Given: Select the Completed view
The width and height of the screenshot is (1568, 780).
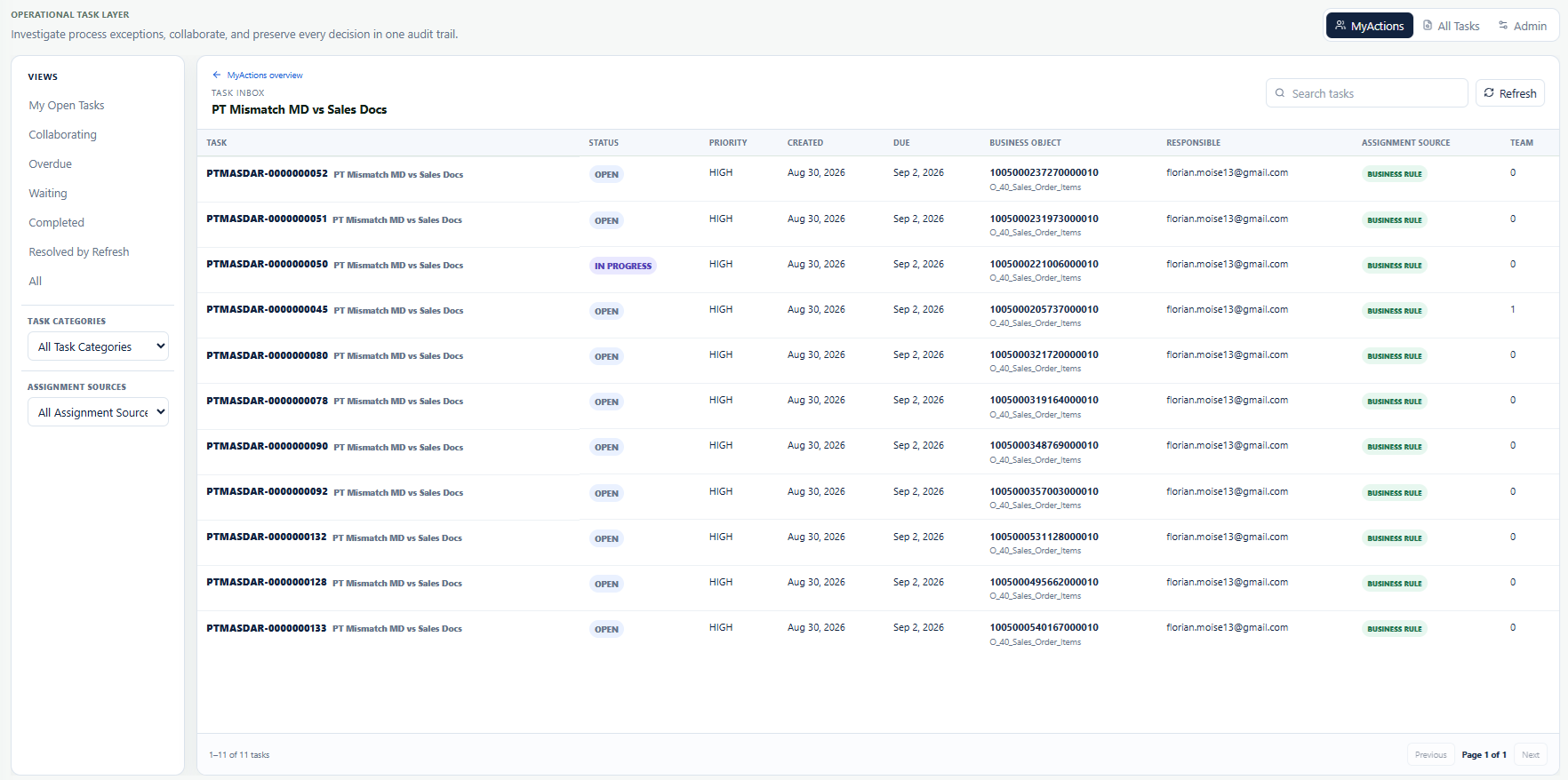Looking at the screenshot, I should tap(56, 223).
